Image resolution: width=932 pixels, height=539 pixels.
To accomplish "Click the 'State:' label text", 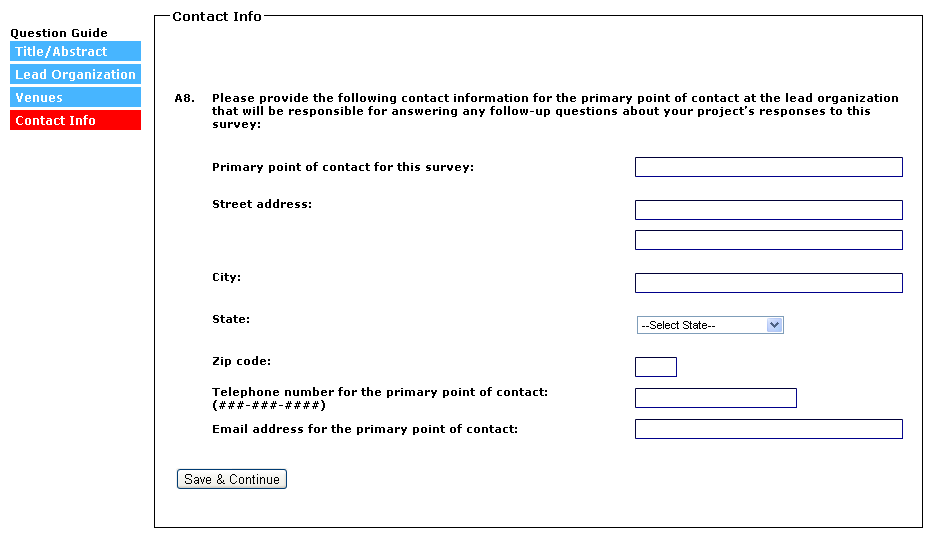I will [231, 319].
